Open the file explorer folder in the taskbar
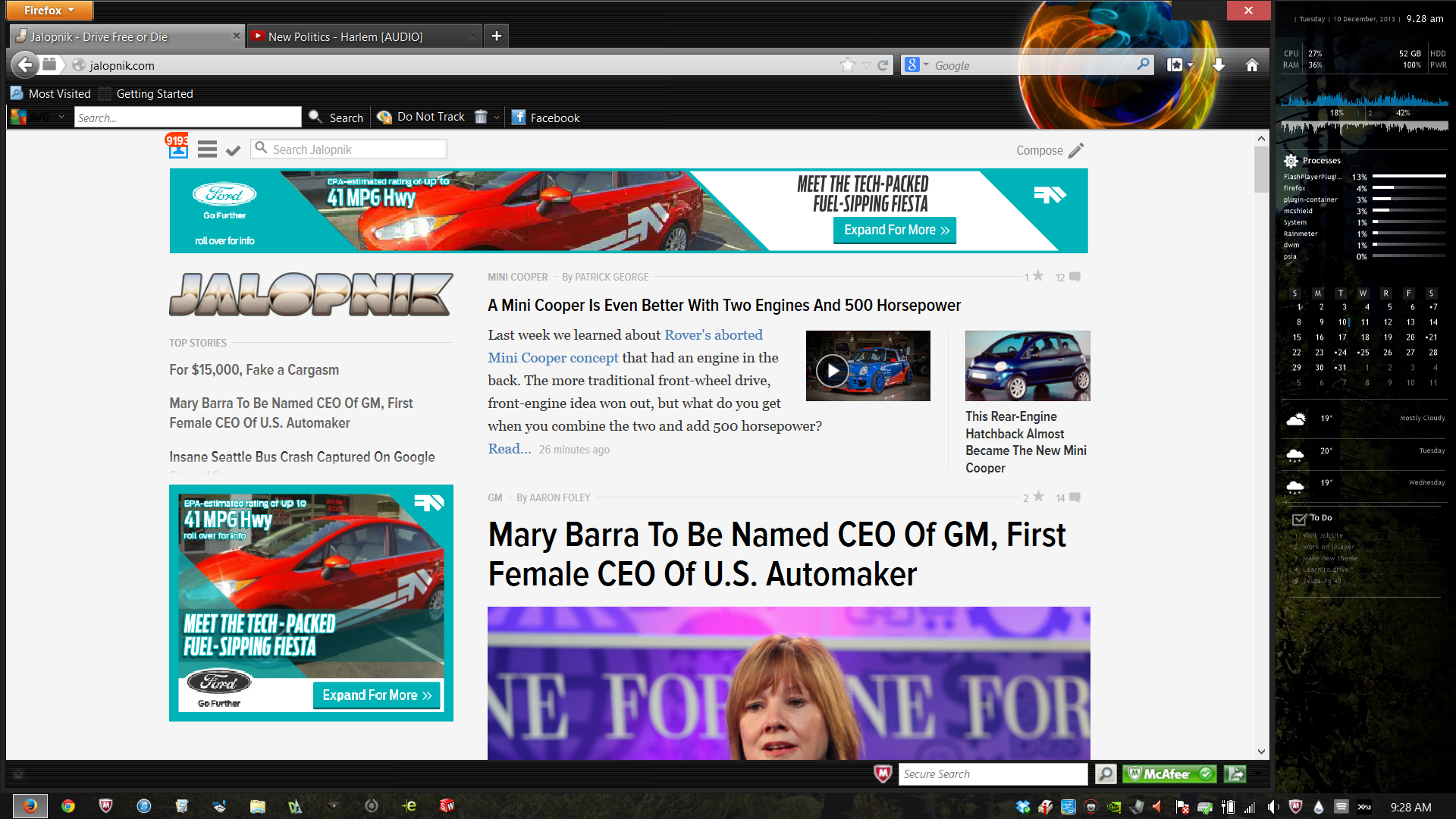 258,806
